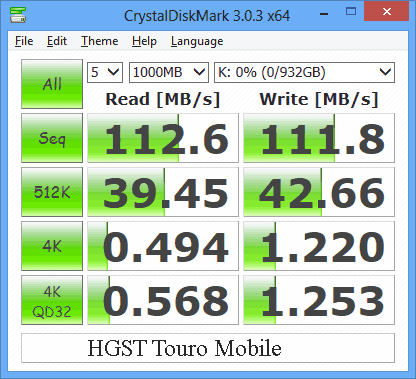Expand the drive selector showing K: 0% (0/932GB)

[x=304, y=72]
